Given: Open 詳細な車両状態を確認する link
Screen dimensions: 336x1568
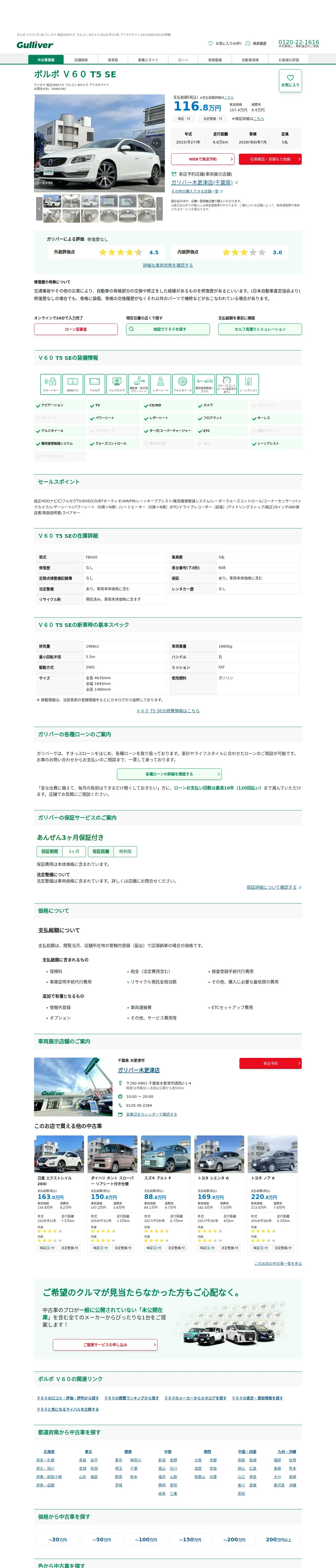Looking at the screenshot, I should coord(168,266).
